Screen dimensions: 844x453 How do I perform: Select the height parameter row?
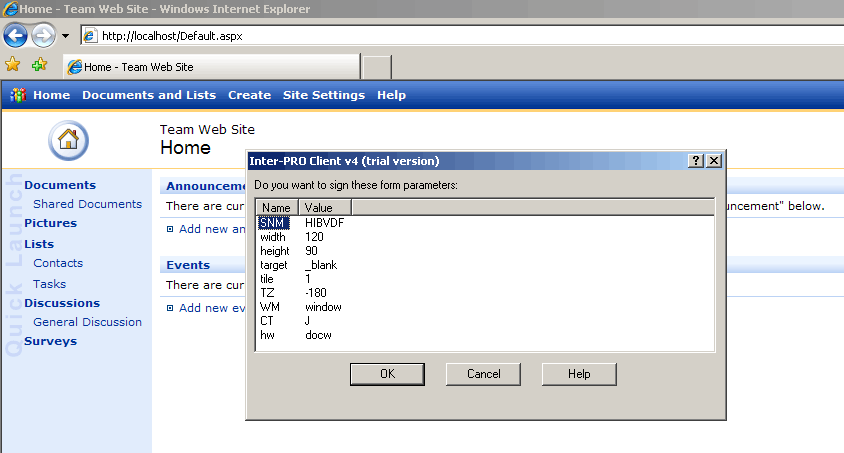pos(485,251)
